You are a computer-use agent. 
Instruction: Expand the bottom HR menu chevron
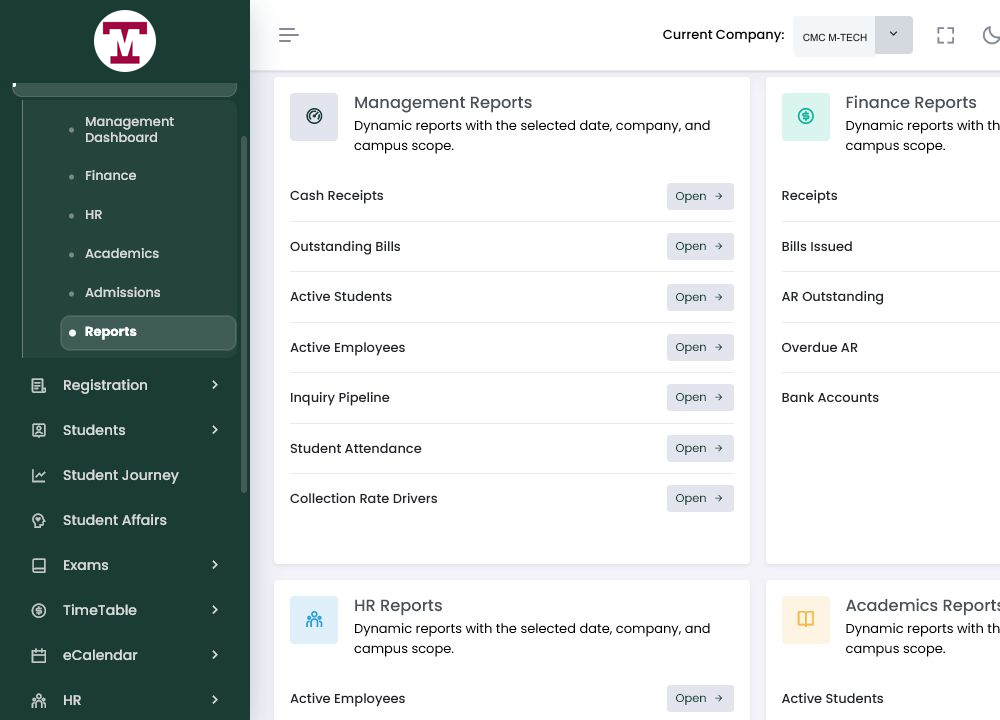tap(215, 700)
